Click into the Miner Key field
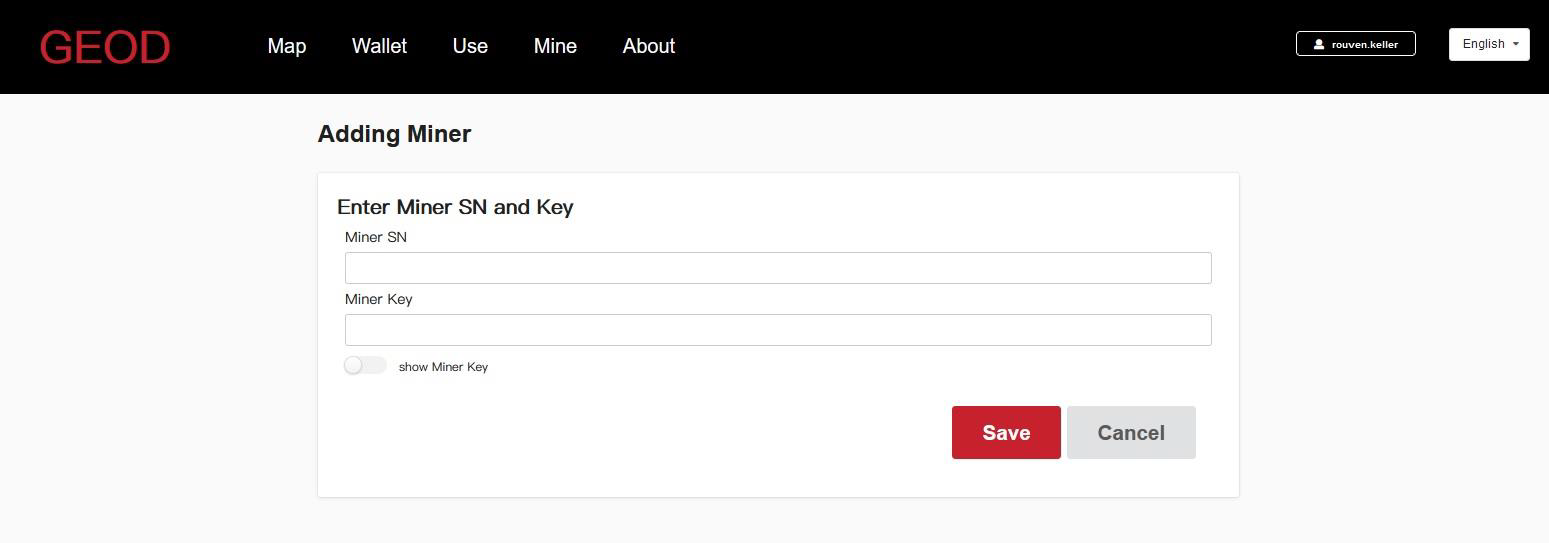 (x=778, y=330)
